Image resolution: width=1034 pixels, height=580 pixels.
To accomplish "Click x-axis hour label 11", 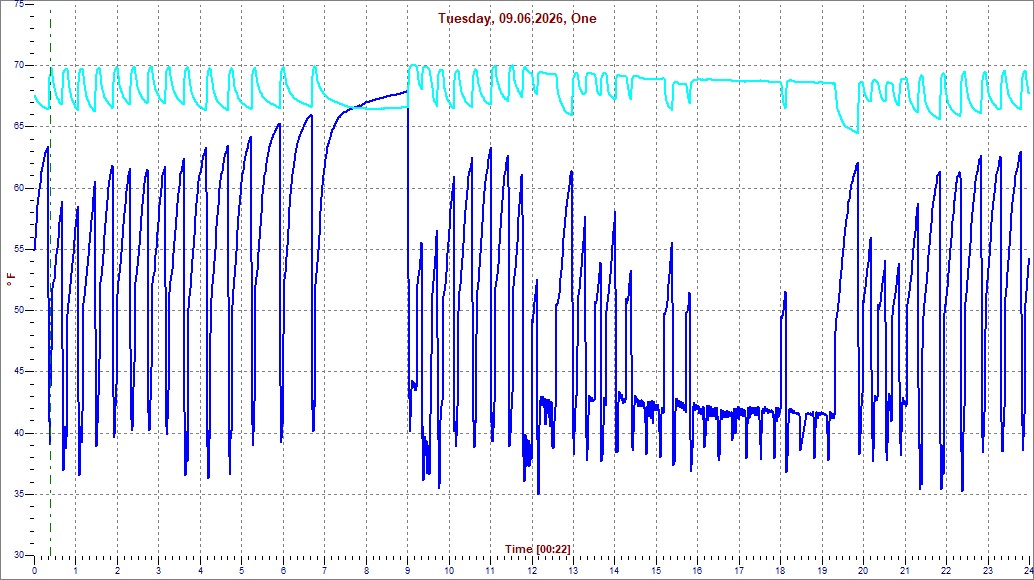I will [x=491, y=571].
